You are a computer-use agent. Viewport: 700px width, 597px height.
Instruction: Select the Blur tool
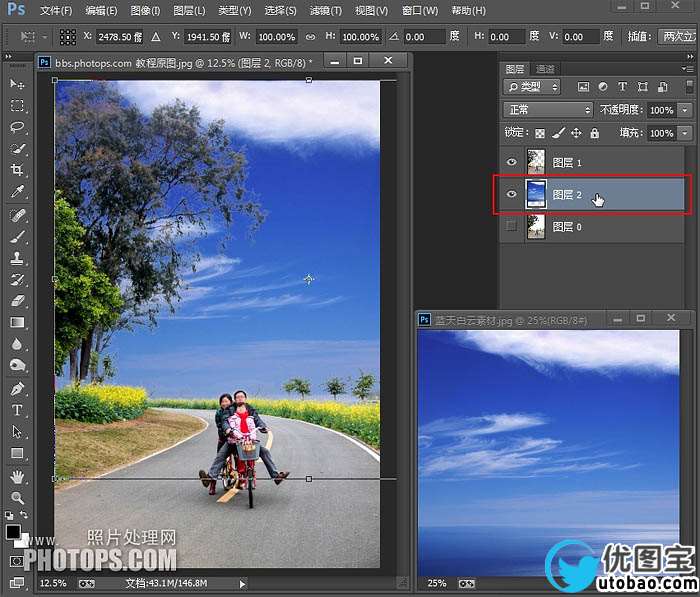point(17,344)
